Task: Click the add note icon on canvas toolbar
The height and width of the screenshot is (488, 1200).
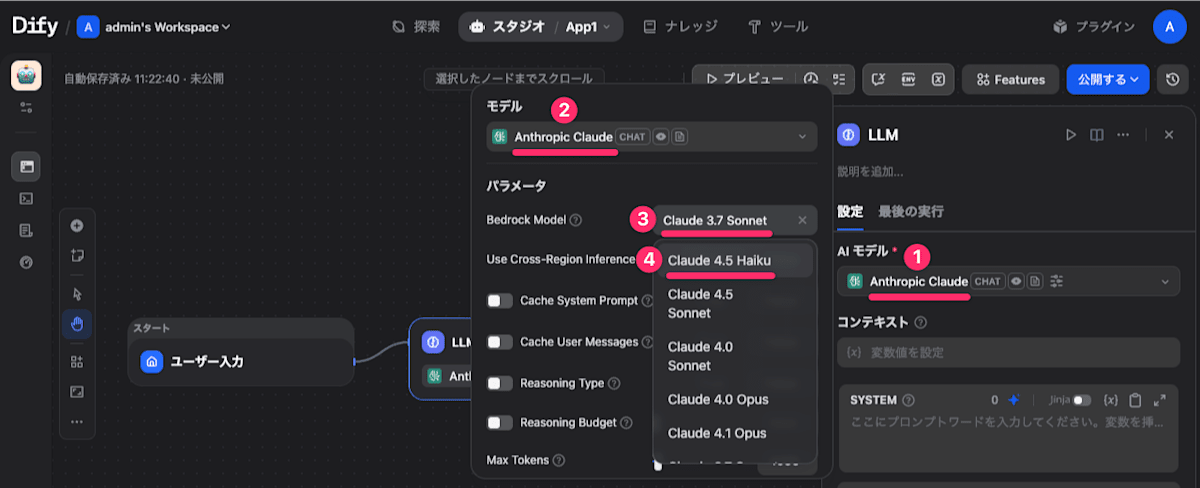Action: coord(77,255)
